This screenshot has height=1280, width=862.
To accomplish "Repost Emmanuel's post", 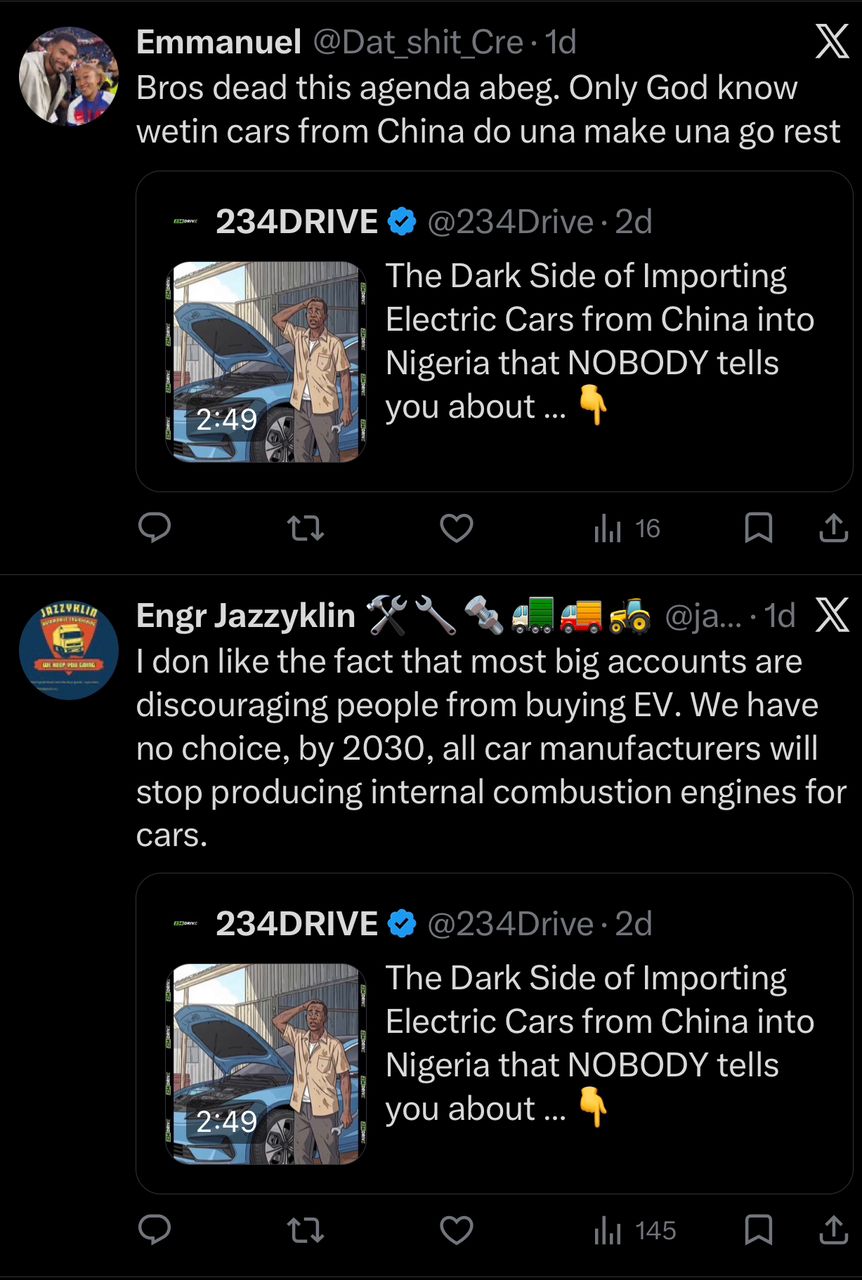I will [305, 528].
